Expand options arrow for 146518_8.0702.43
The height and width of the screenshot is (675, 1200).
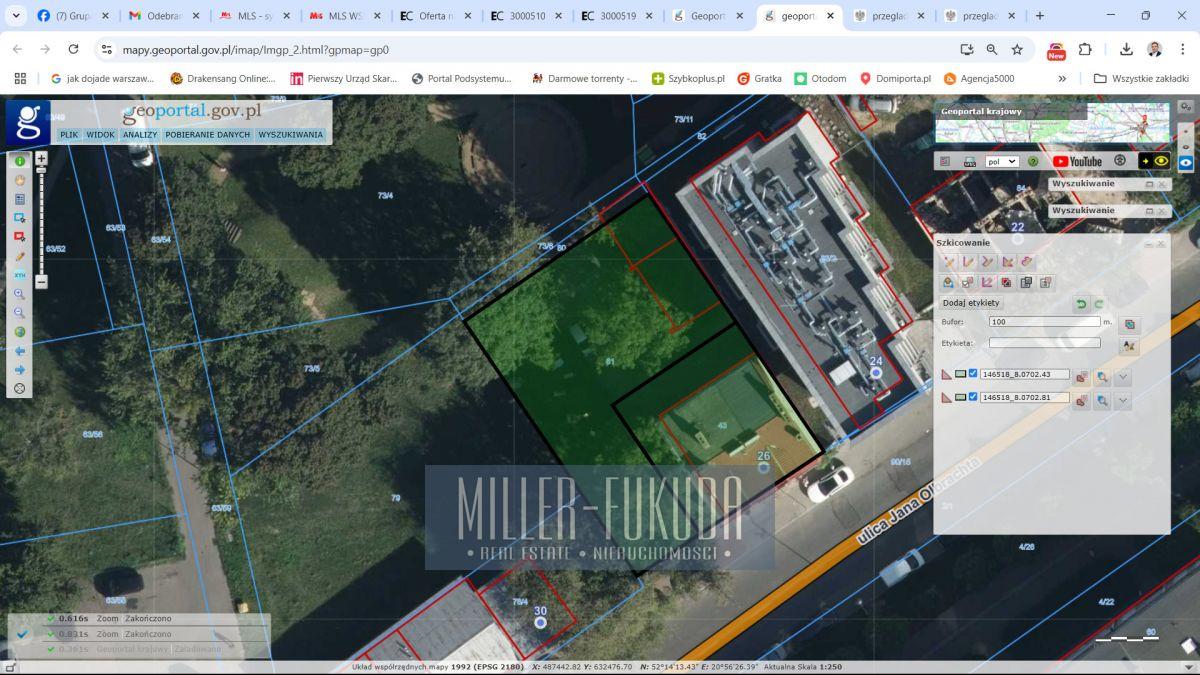click(1123, 377)
